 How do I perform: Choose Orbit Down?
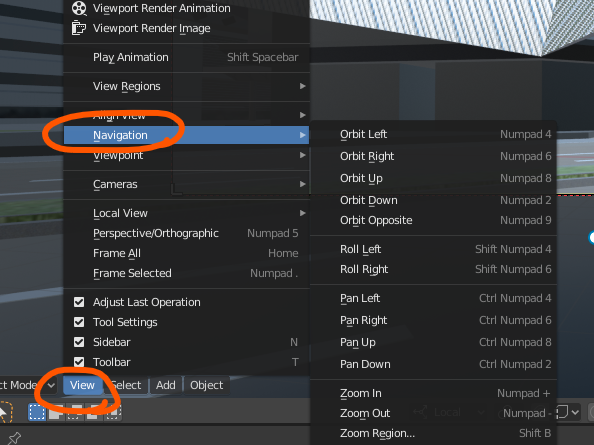coord(433,200)
